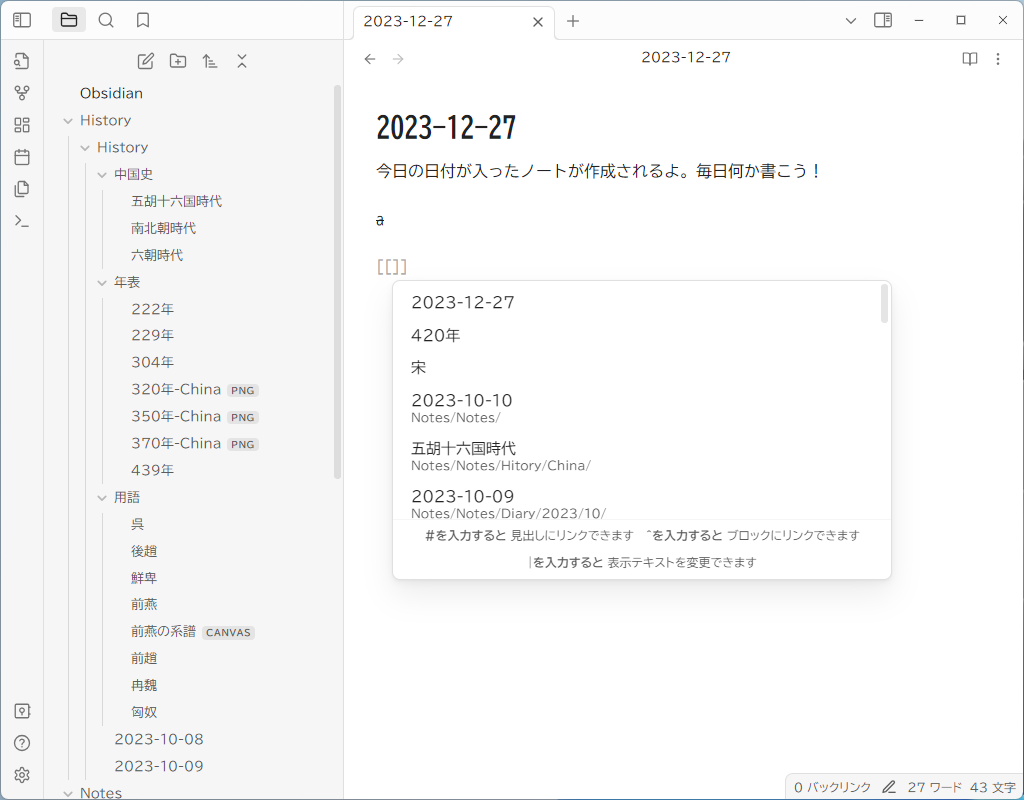The image size is (1024, 800).
Task: Create a new note icon
Action: pos(146,61)
